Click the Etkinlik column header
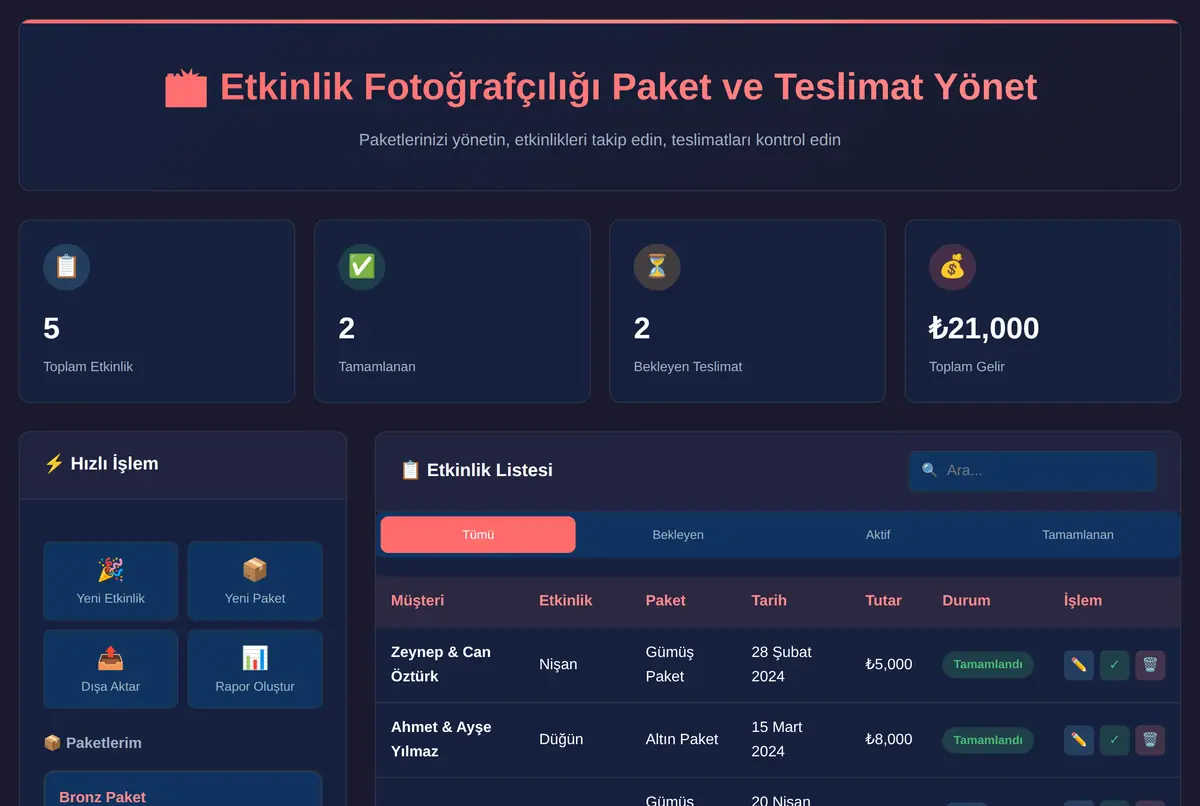The image size is (1200, 806). coord(565,601)
